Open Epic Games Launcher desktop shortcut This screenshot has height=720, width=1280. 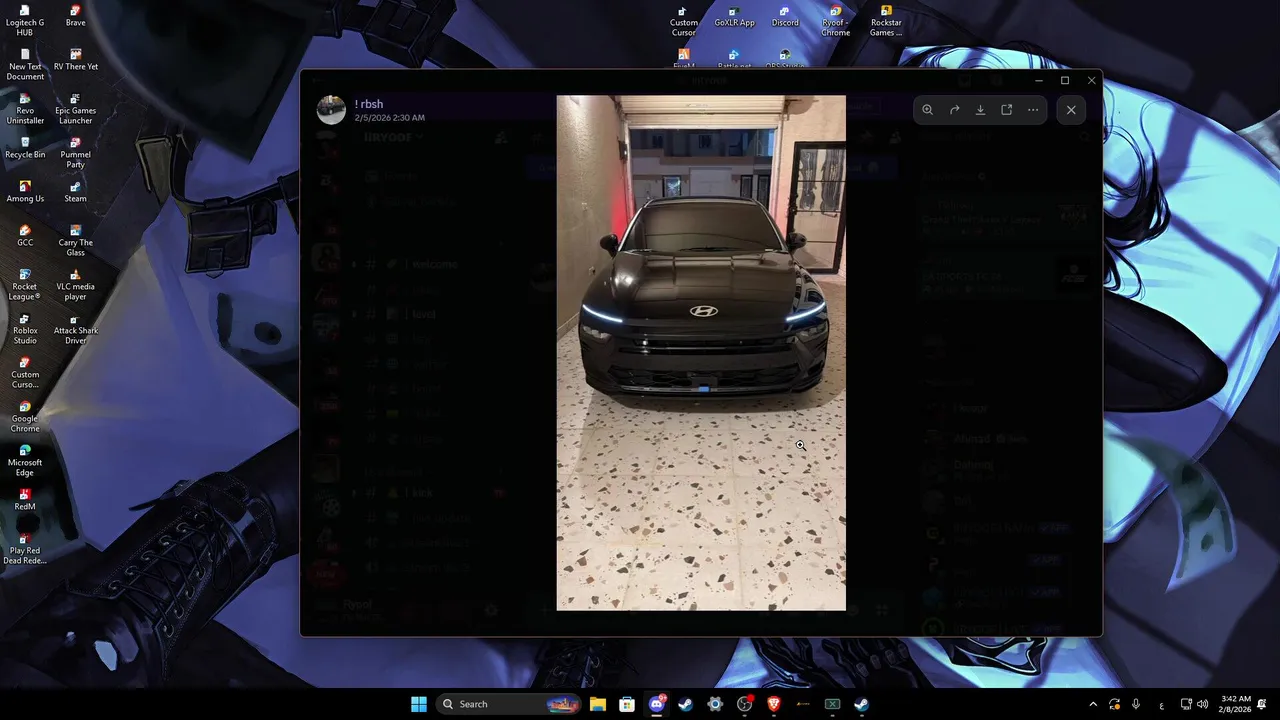75,109
